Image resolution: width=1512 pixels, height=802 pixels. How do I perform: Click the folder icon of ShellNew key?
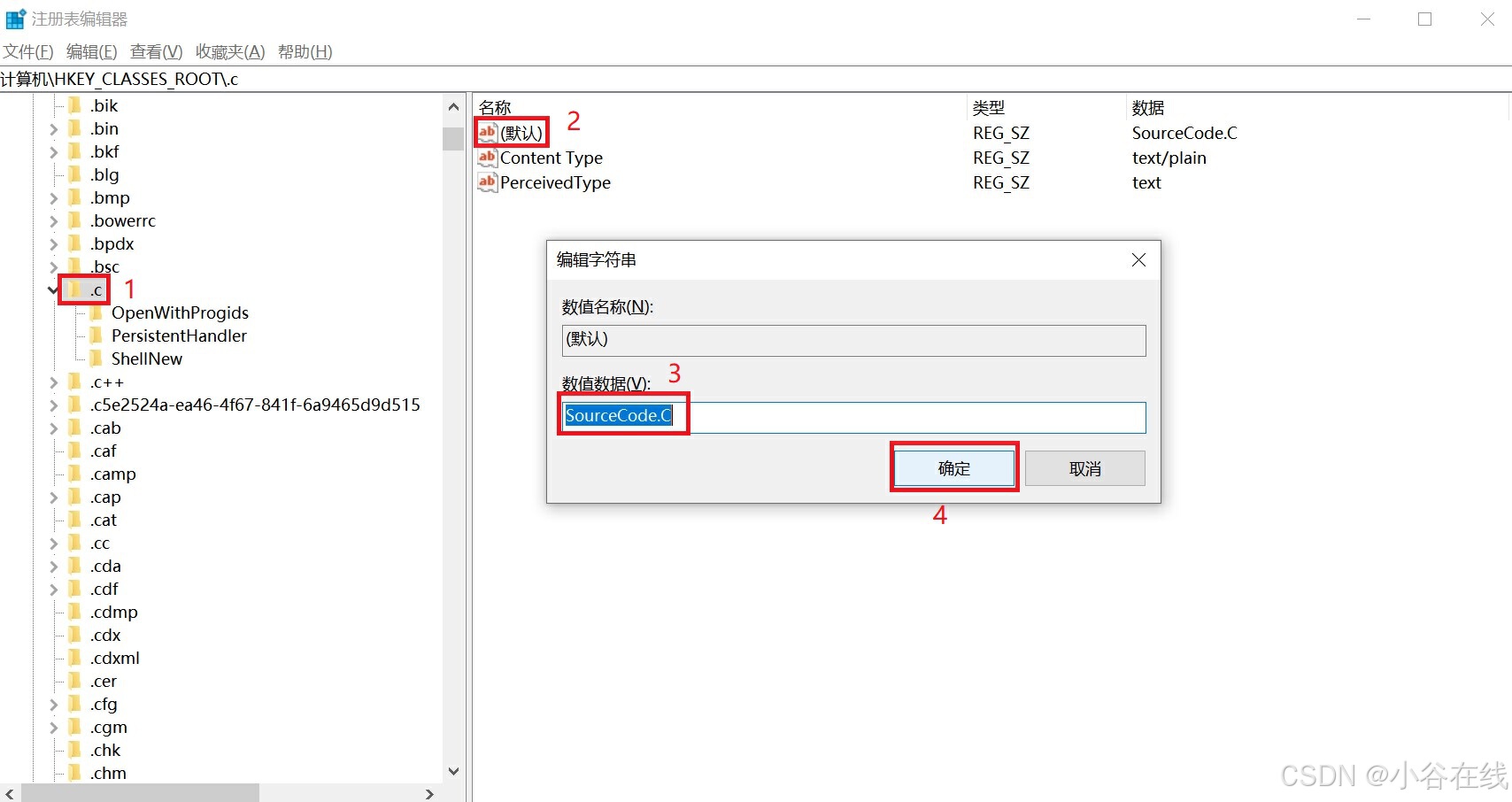(96, 359)
